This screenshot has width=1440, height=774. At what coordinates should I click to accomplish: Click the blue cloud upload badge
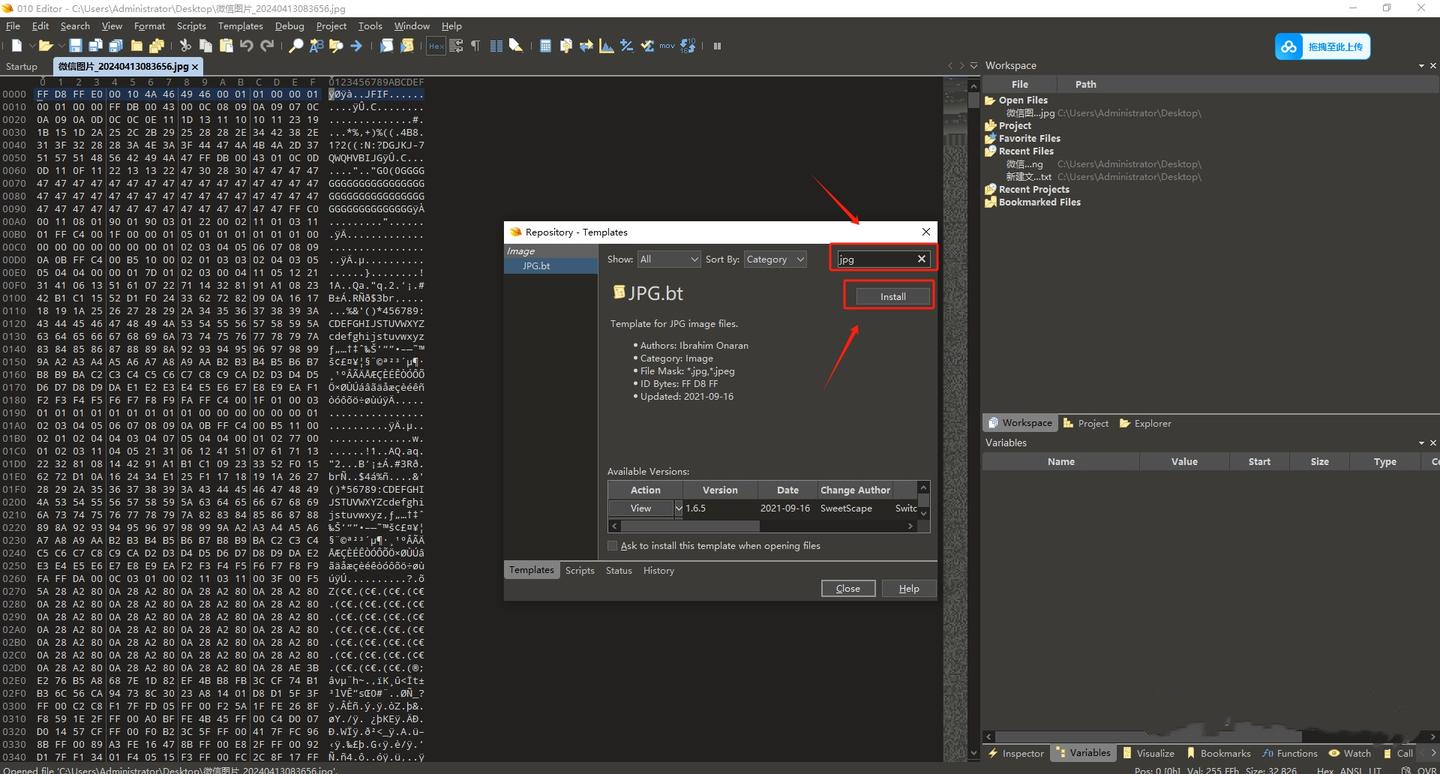click(x=1322, y=46)
